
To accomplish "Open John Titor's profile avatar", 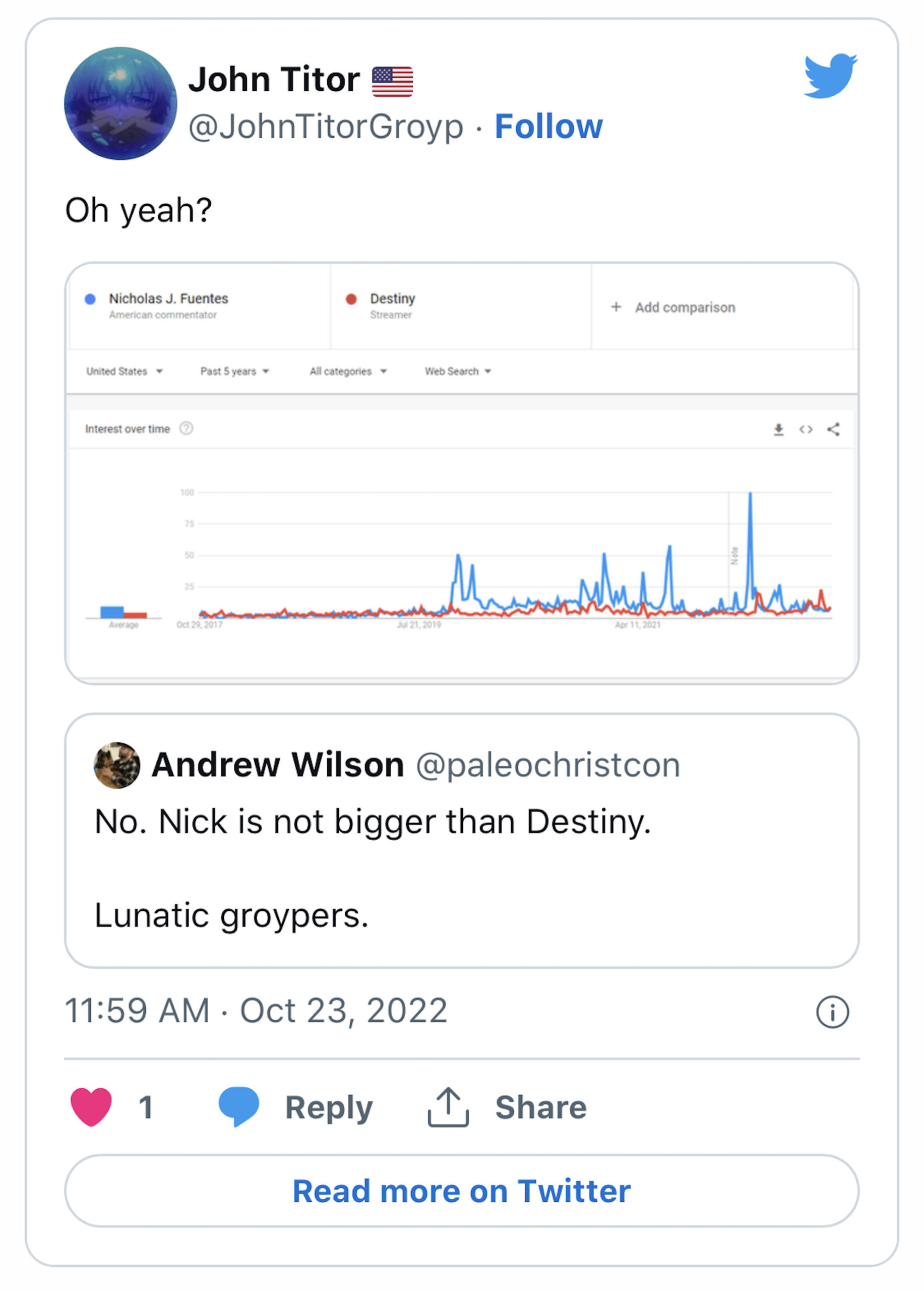I will coord(120,103).
